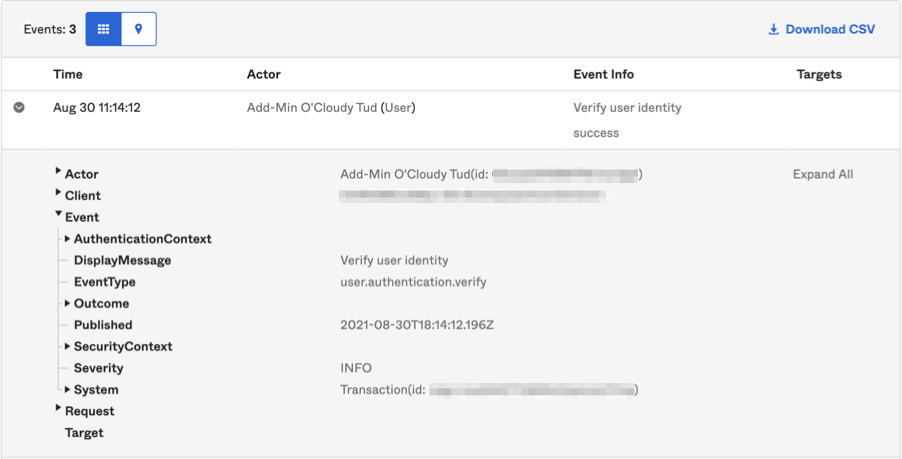Click the user.authentication.verify EventType value
902x459 pixels.
(413, 282)
